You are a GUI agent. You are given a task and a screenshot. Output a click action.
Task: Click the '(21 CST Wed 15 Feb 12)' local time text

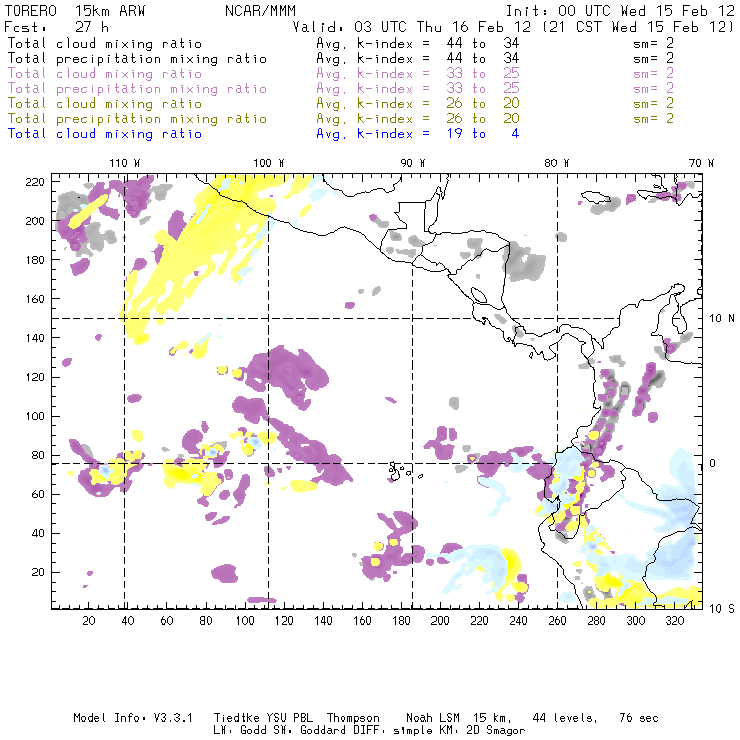click(x=638, y=27)
